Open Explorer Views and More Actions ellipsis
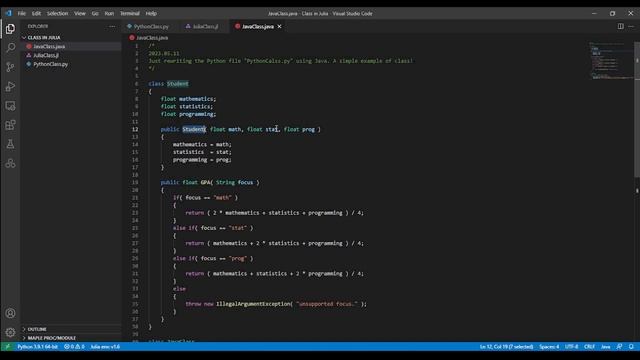The width and height of the screenshot is (640, 360). [112, 26]
